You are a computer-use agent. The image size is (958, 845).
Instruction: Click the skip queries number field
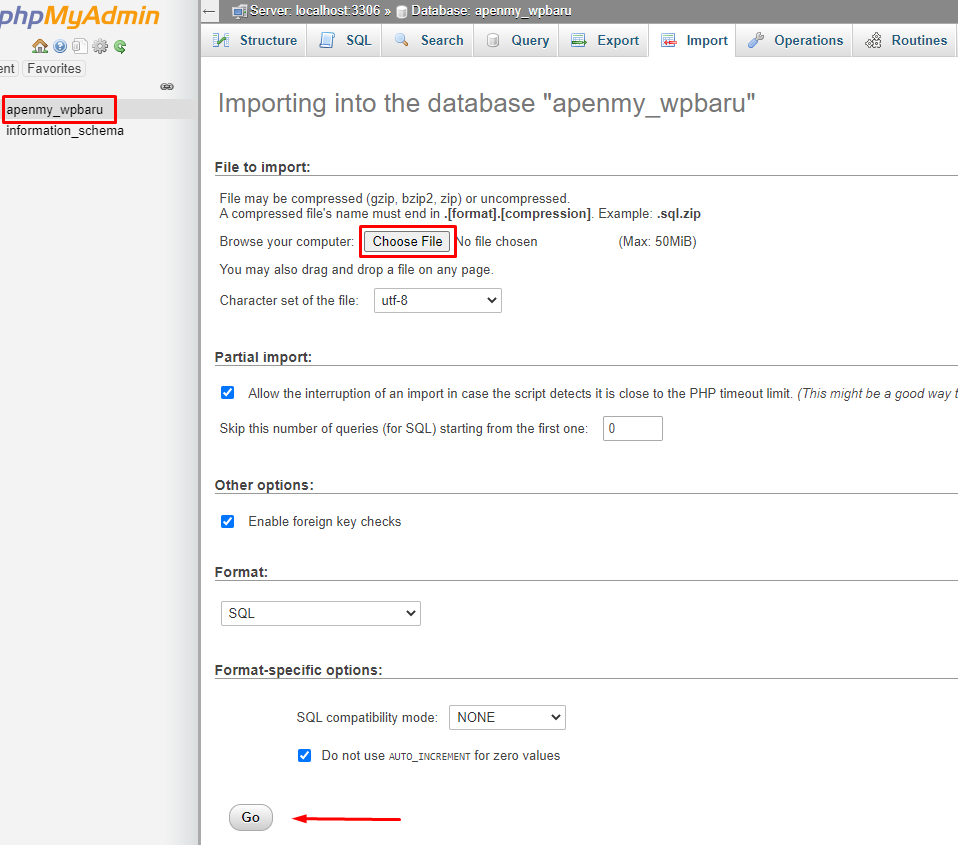coord(632,429)
